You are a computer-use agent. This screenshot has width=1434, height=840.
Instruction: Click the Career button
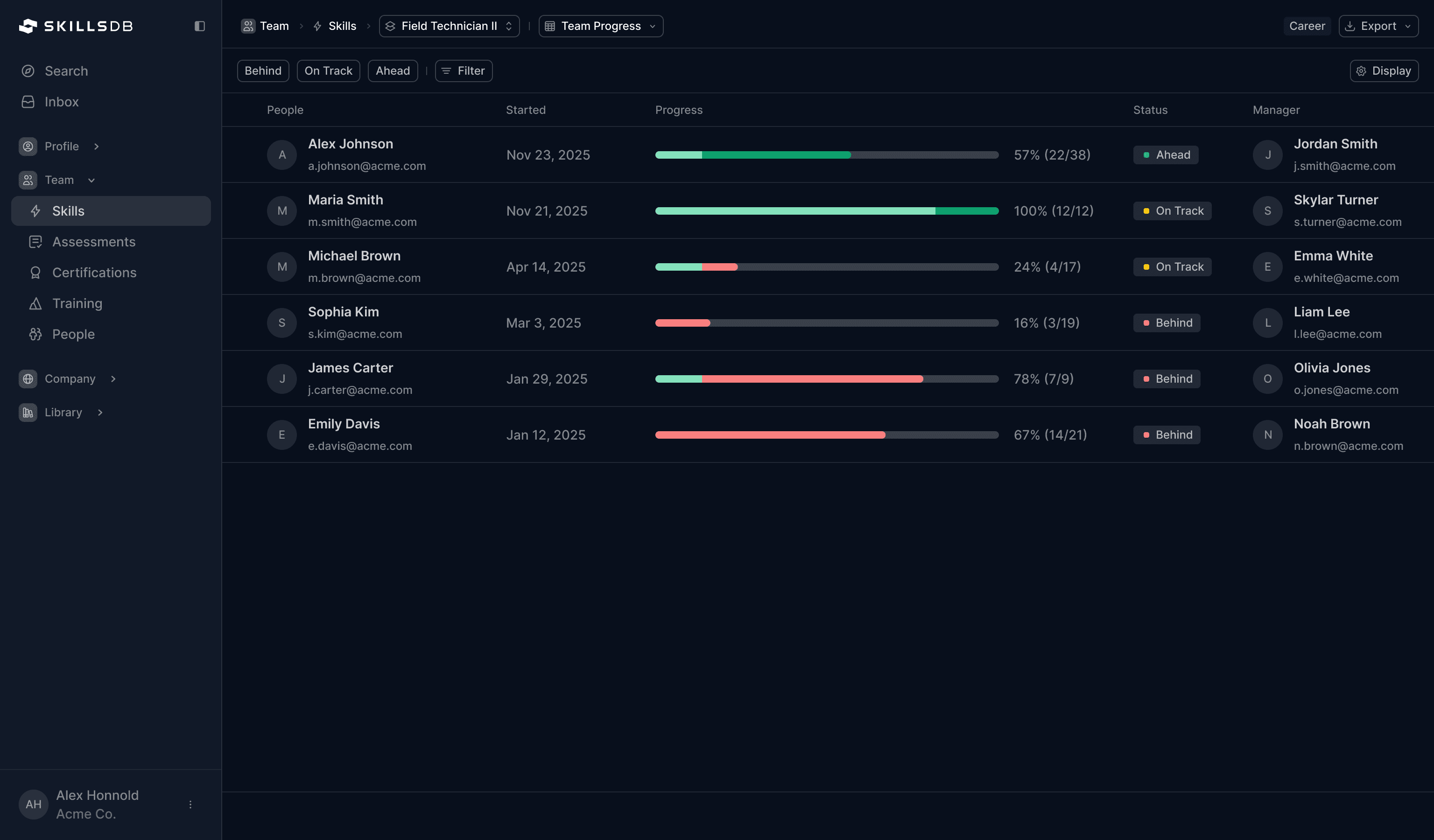1307,26
